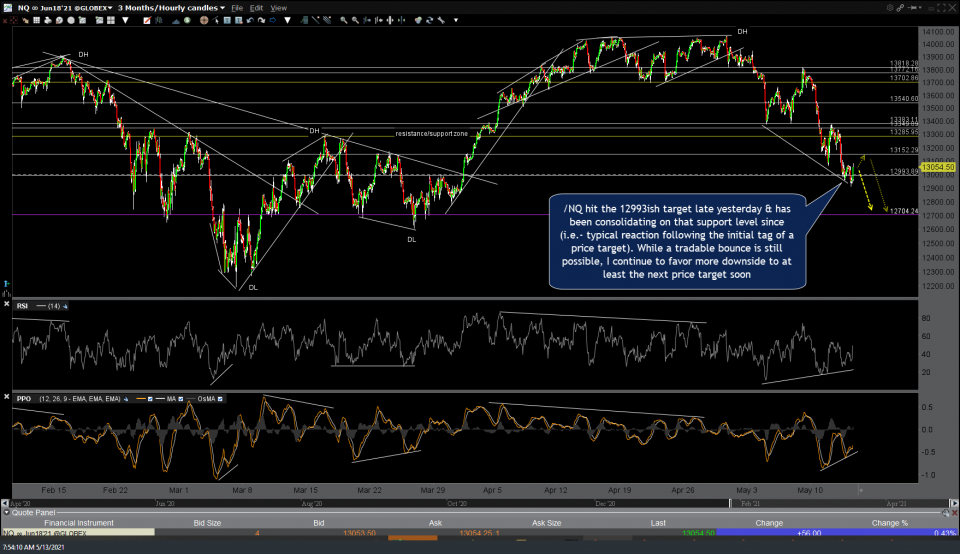The image size is (960, 554).
Task: Click the Bid Size column header
Action: (x=207, y=523)
